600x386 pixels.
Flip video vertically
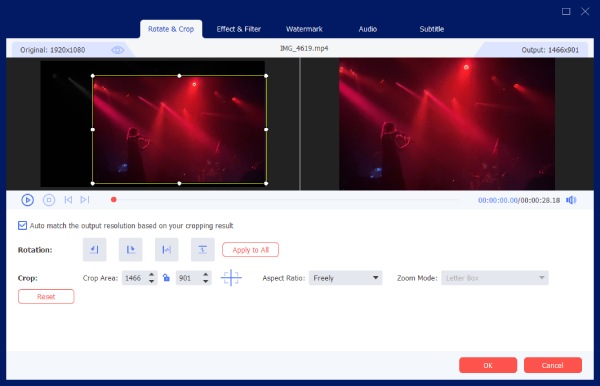tap(202, 250)
